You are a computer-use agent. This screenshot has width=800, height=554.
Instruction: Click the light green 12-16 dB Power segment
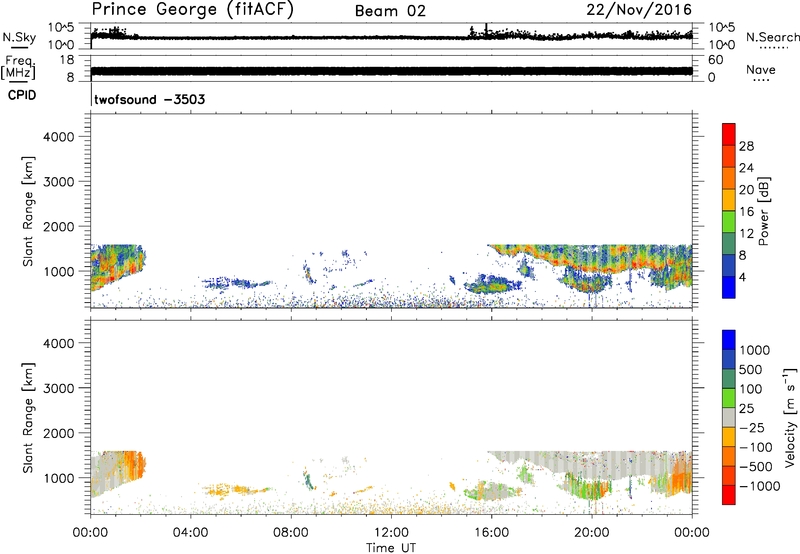(x=729, y=222)
